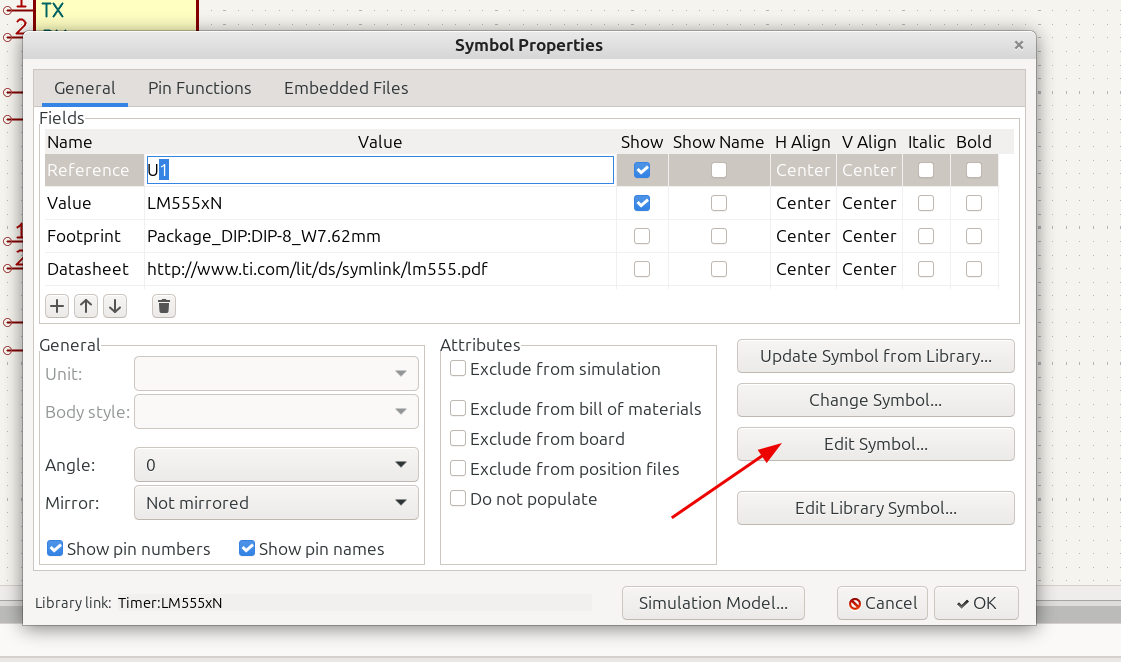Image resolution: width=1121 pixels, height=662 pixels.
Task: Toggle Show checkbox for Footprint field
Action: [642, 236]
